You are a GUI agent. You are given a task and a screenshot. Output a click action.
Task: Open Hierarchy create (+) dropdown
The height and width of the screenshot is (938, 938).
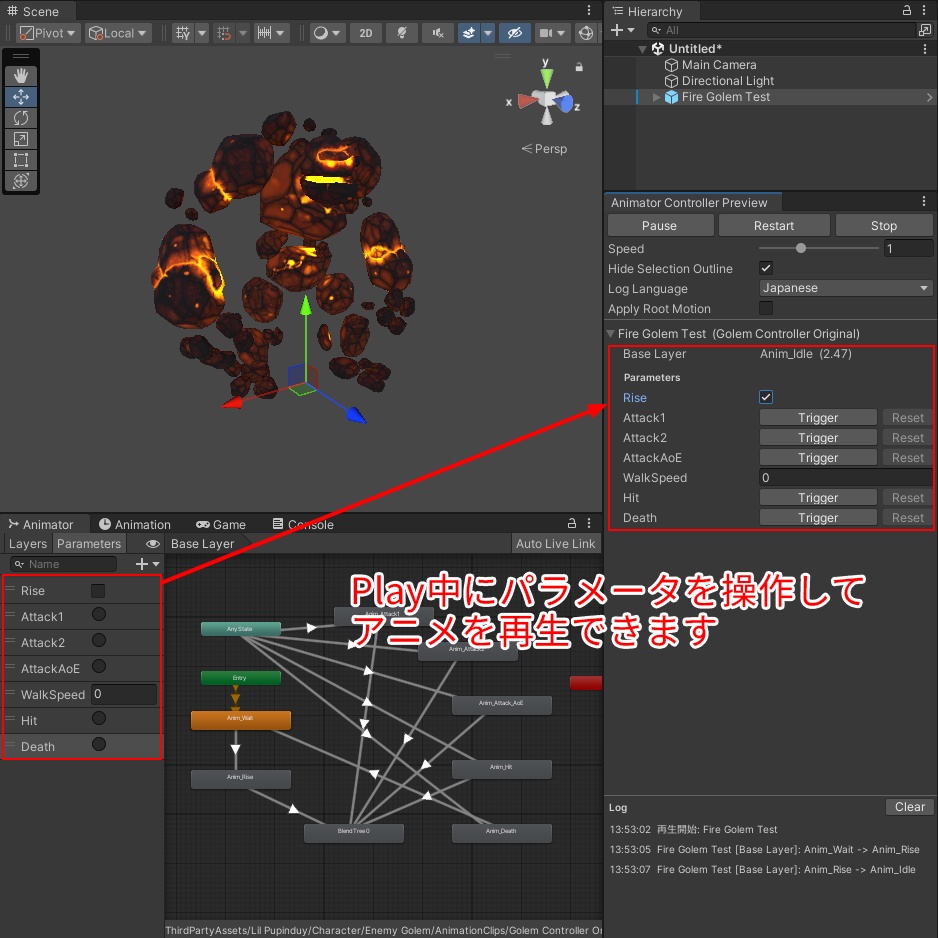point(622,30)
